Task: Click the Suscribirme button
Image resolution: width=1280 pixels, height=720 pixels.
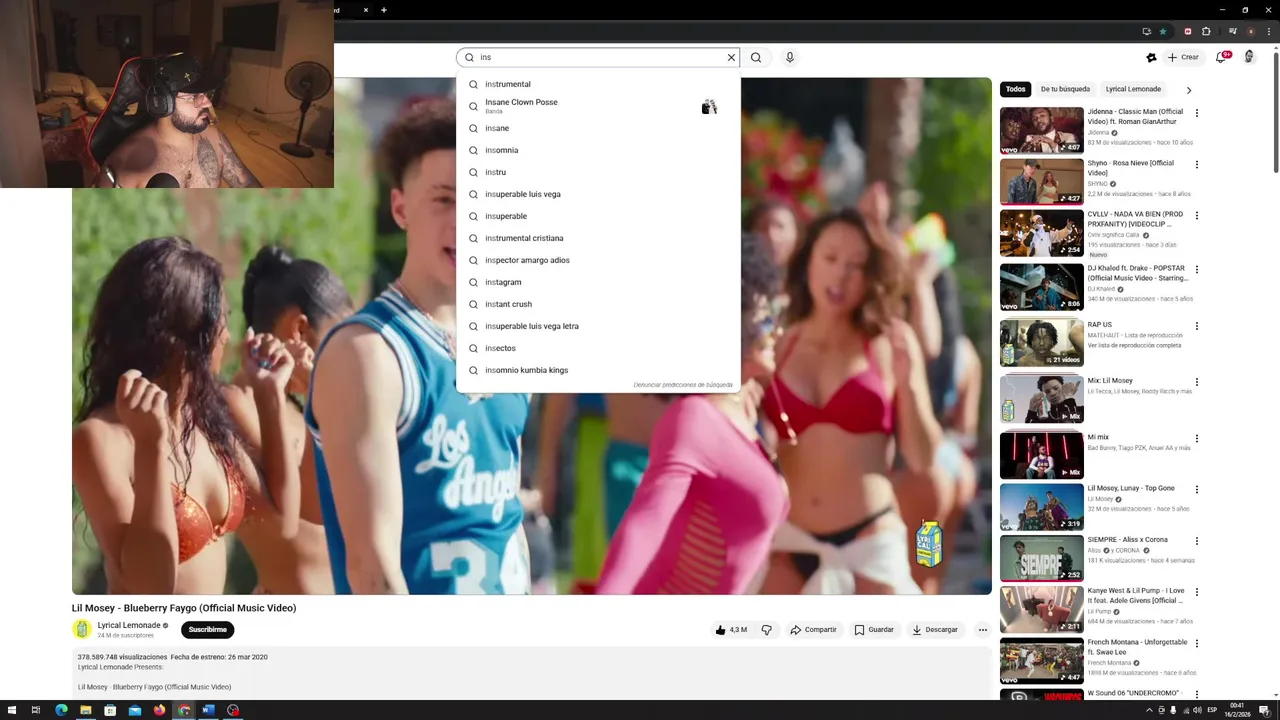Action: (x=207, y=630)
